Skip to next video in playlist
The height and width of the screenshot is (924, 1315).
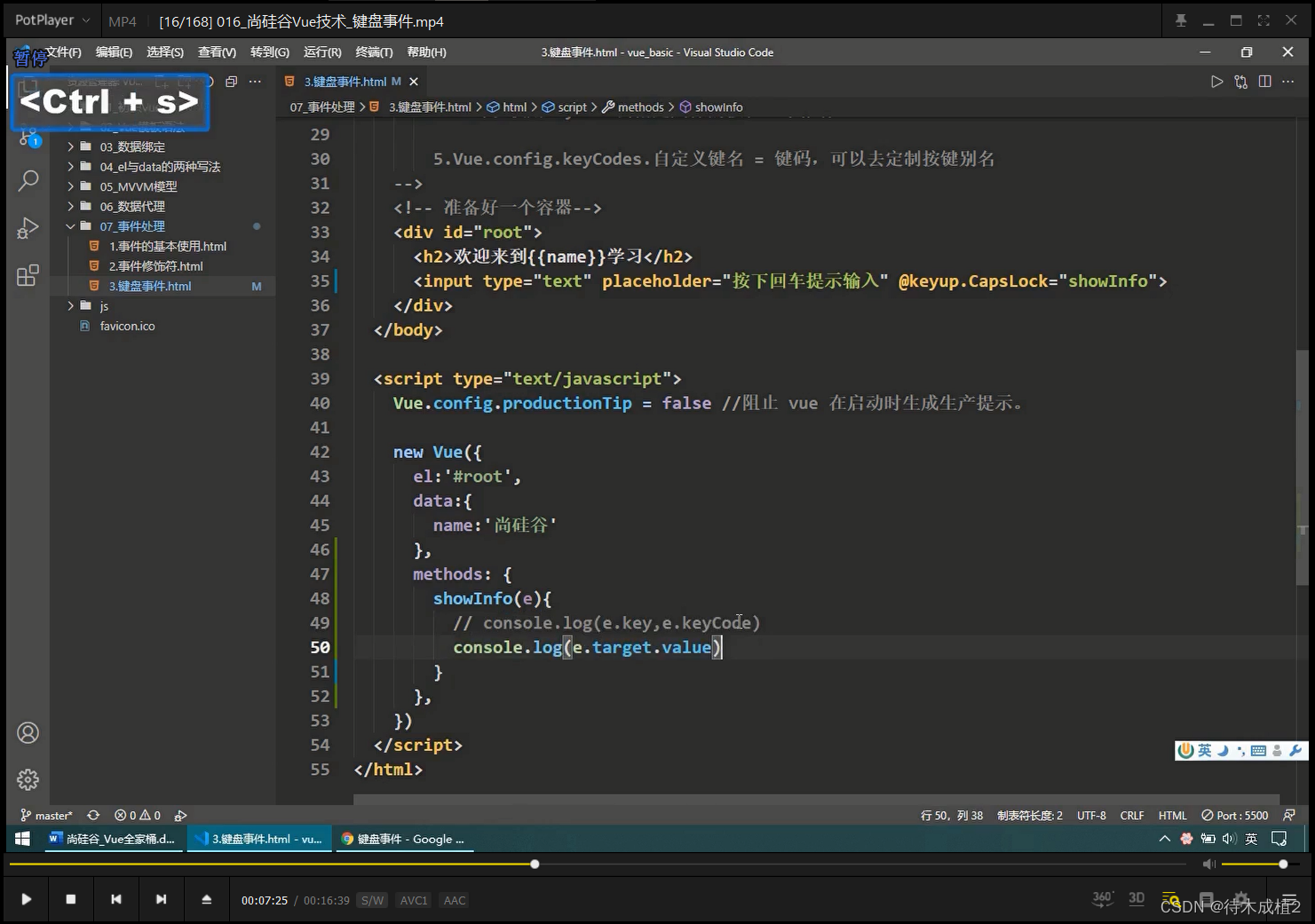pos(161,899)
